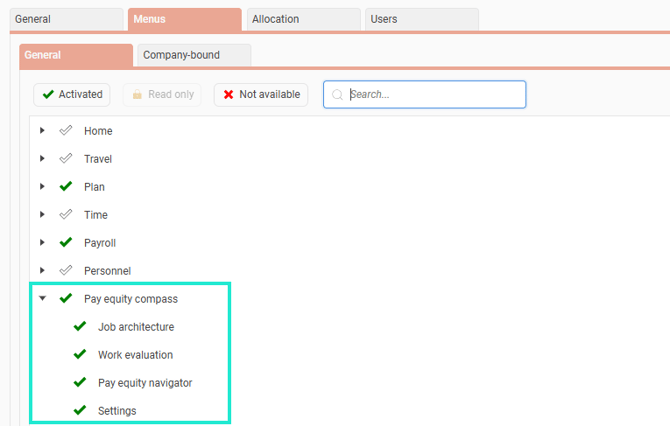Collapse the Pay equity compass node
670x426 pixels.
tap(42, 298)
